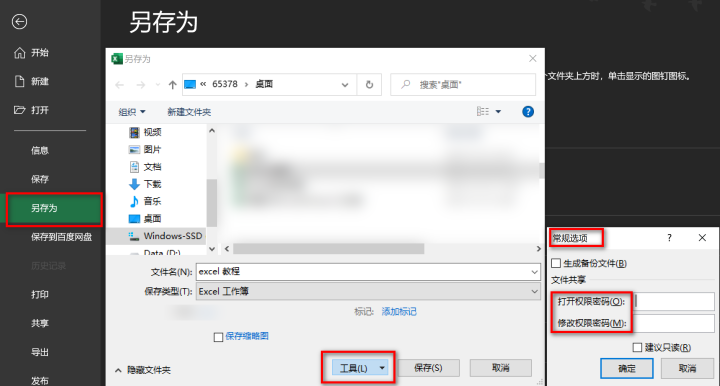Screen dimensions: 720x386
Task: Select 另存为 in the sidebar
Action: tap(54, 208)
